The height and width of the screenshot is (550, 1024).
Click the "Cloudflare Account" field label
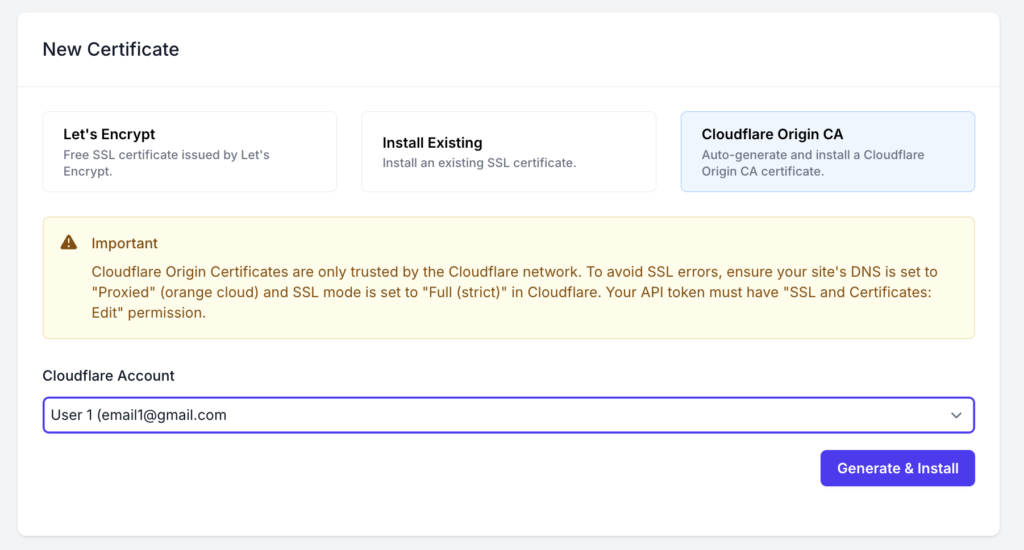108,376
